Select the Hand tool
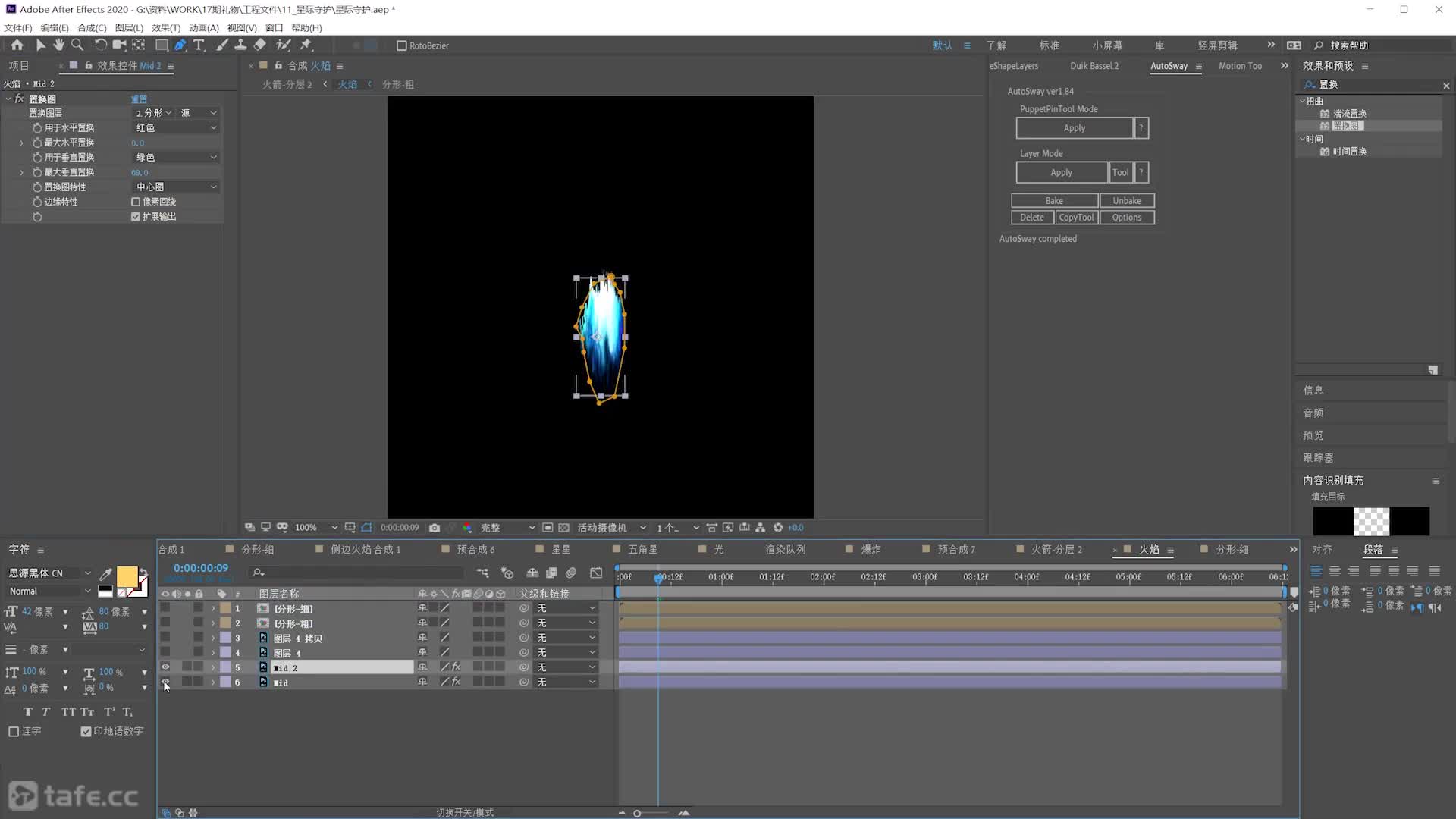Image resolution: width=1456 pixels, height=819 pixels. pos(58,45)
